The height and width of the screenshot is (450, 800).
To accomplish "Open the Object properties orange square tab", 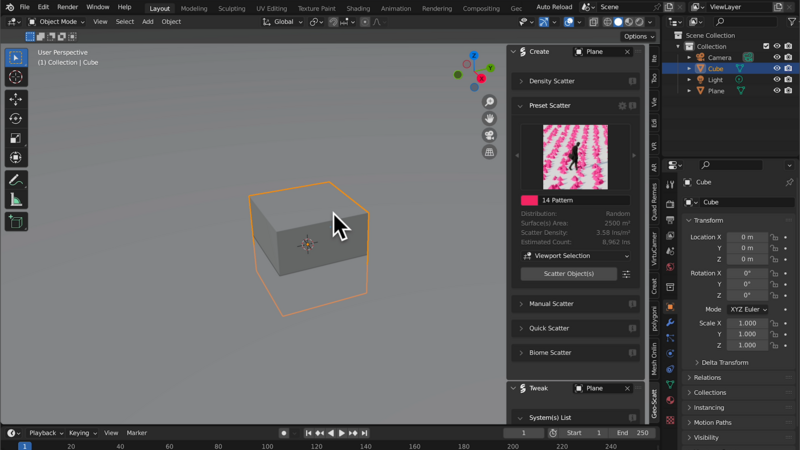I will click(670, 307).
